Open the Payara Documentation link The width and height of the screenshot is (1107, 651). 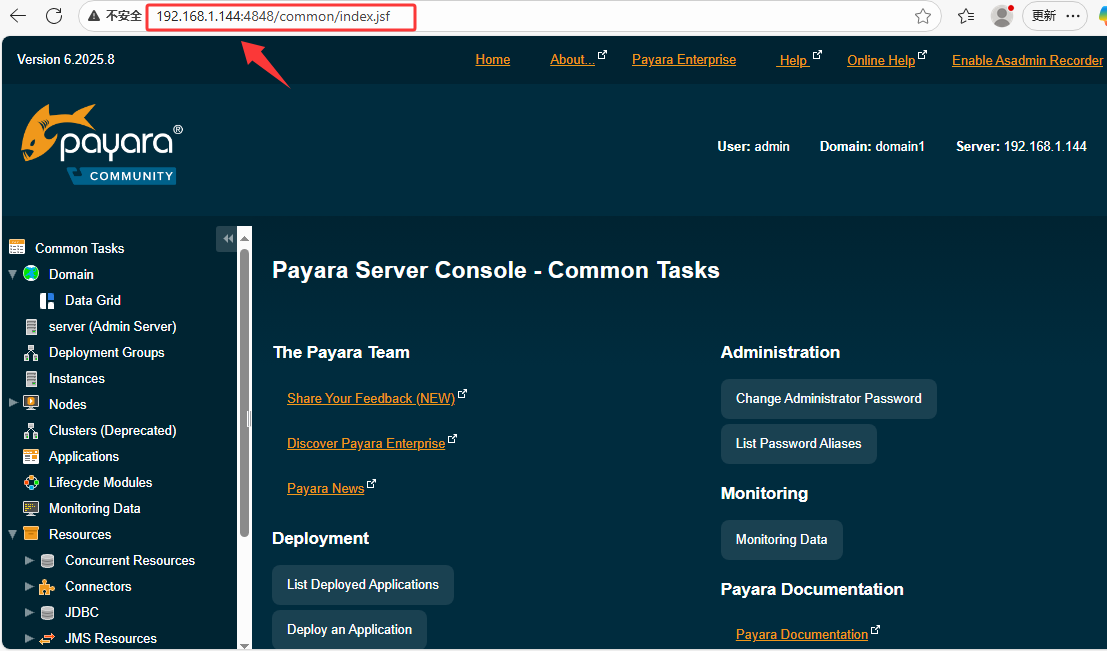click(801, 634)
